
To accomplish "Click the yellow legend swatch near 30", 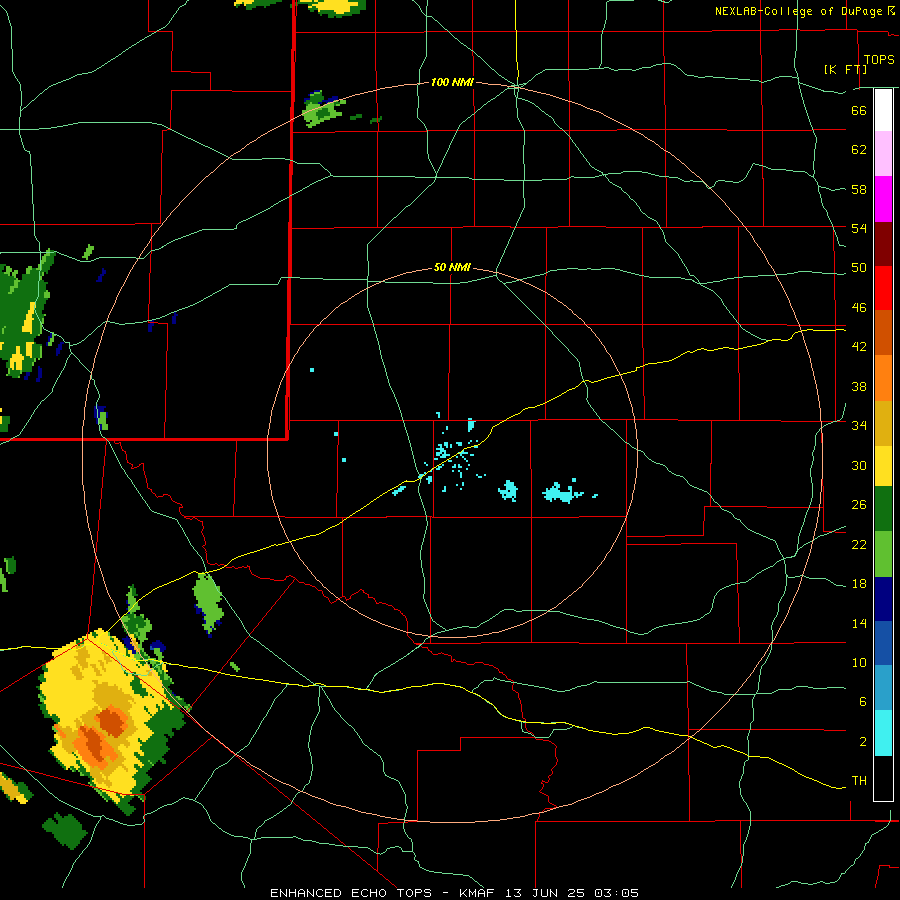I will [x=883, y=465].
